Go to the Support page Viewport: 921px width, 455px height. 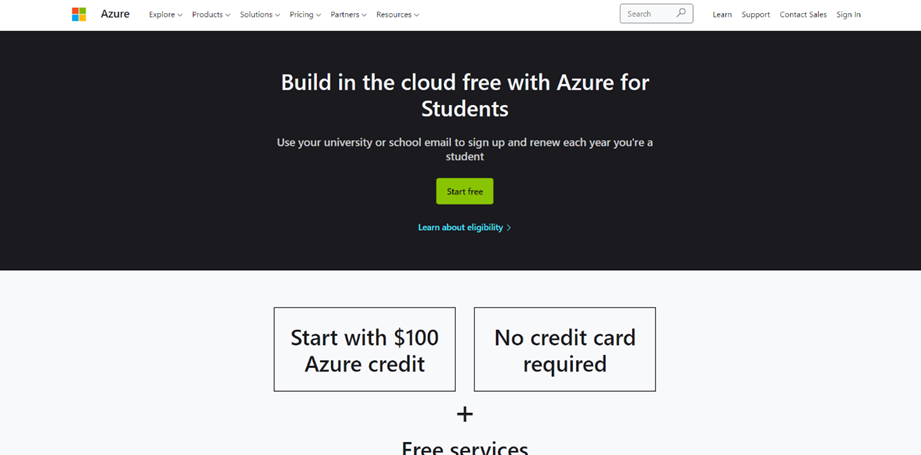tap(755, 15)
